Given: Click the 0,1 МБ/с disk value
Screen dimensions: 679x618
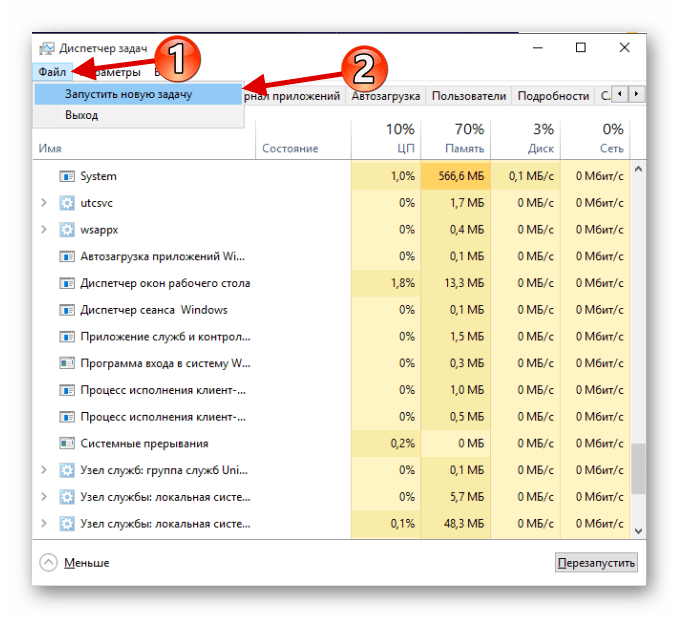Looking at the screenshot, I should click(x=531, y=176).
